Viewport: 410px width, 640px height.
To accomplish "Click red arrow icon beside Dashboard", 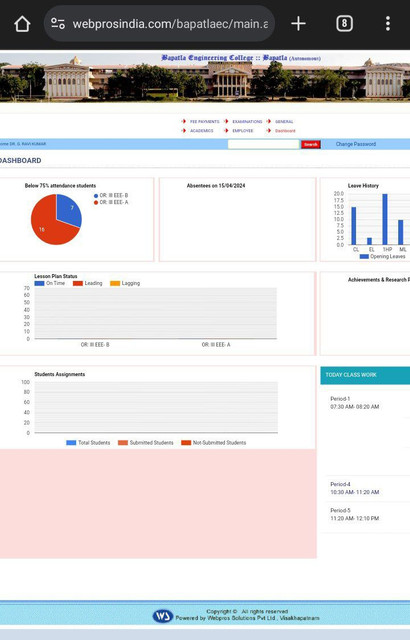I will 268,130.
